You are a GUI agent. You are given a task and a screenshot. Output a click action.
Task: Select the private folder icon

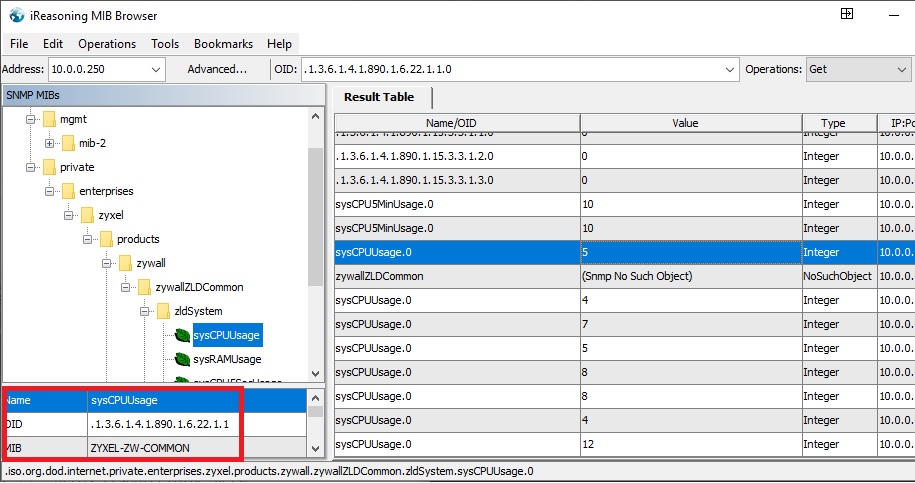pyautogui.click(x=49, y=167)
